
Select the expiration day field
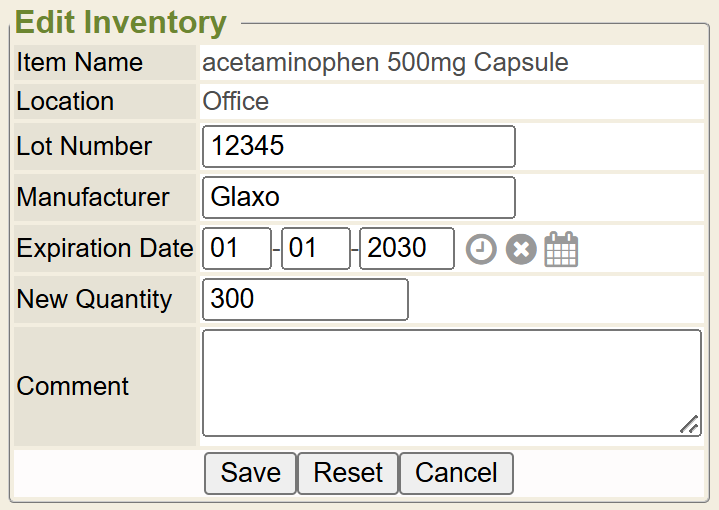click(315, 249)
